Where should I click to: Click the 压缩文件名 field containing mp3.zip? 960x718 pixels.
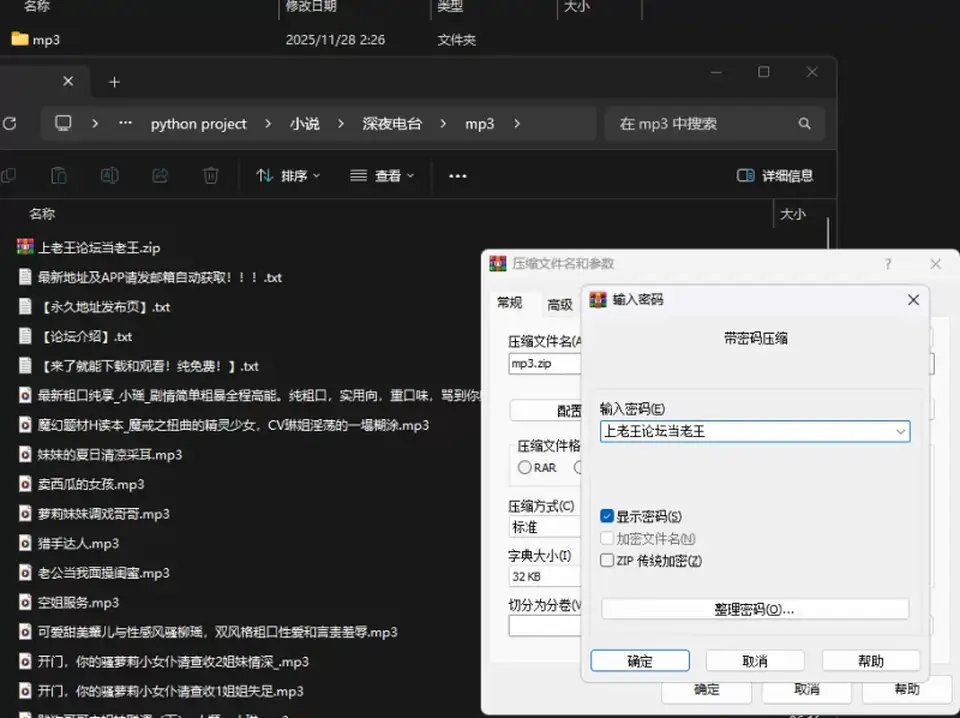pyautogui.click(x=544, y=364)
